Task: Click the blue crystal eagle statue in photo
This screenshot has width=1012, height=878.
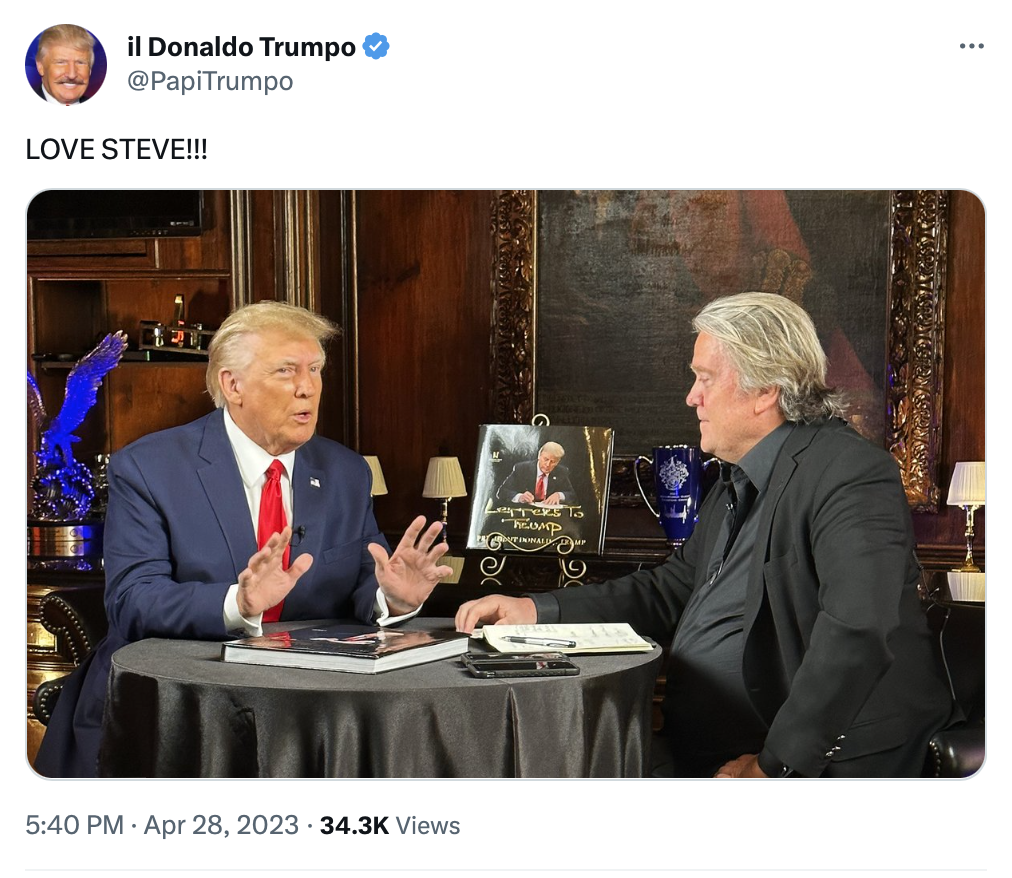Action: coord(71,429)
